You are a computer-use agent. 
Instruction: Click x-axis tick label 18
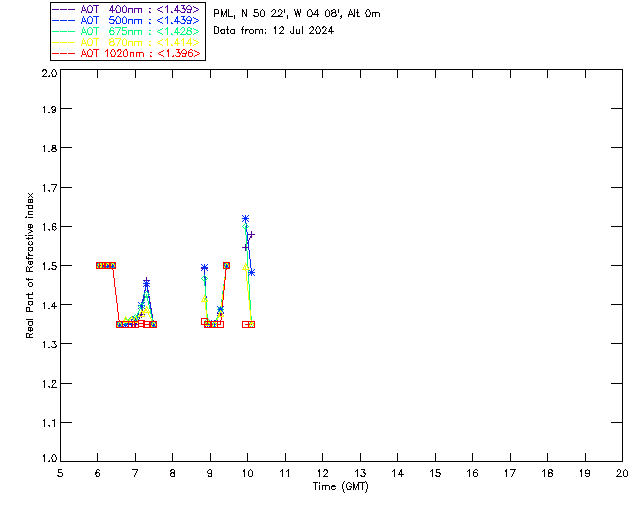point(547,473)
